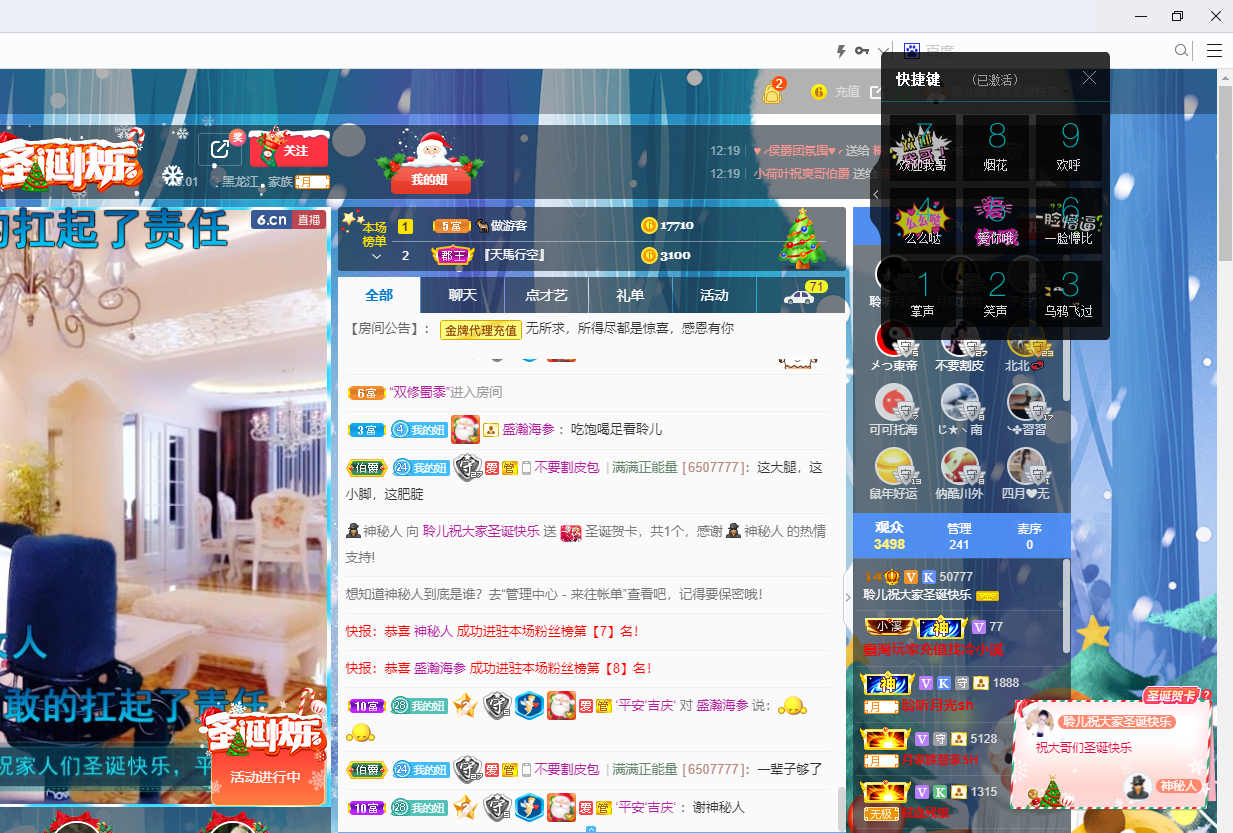The height and width of the screenshot is (833, 1233).
Task: Click the Christmas tree icon beside ranking
Action: tap(801, 238)
